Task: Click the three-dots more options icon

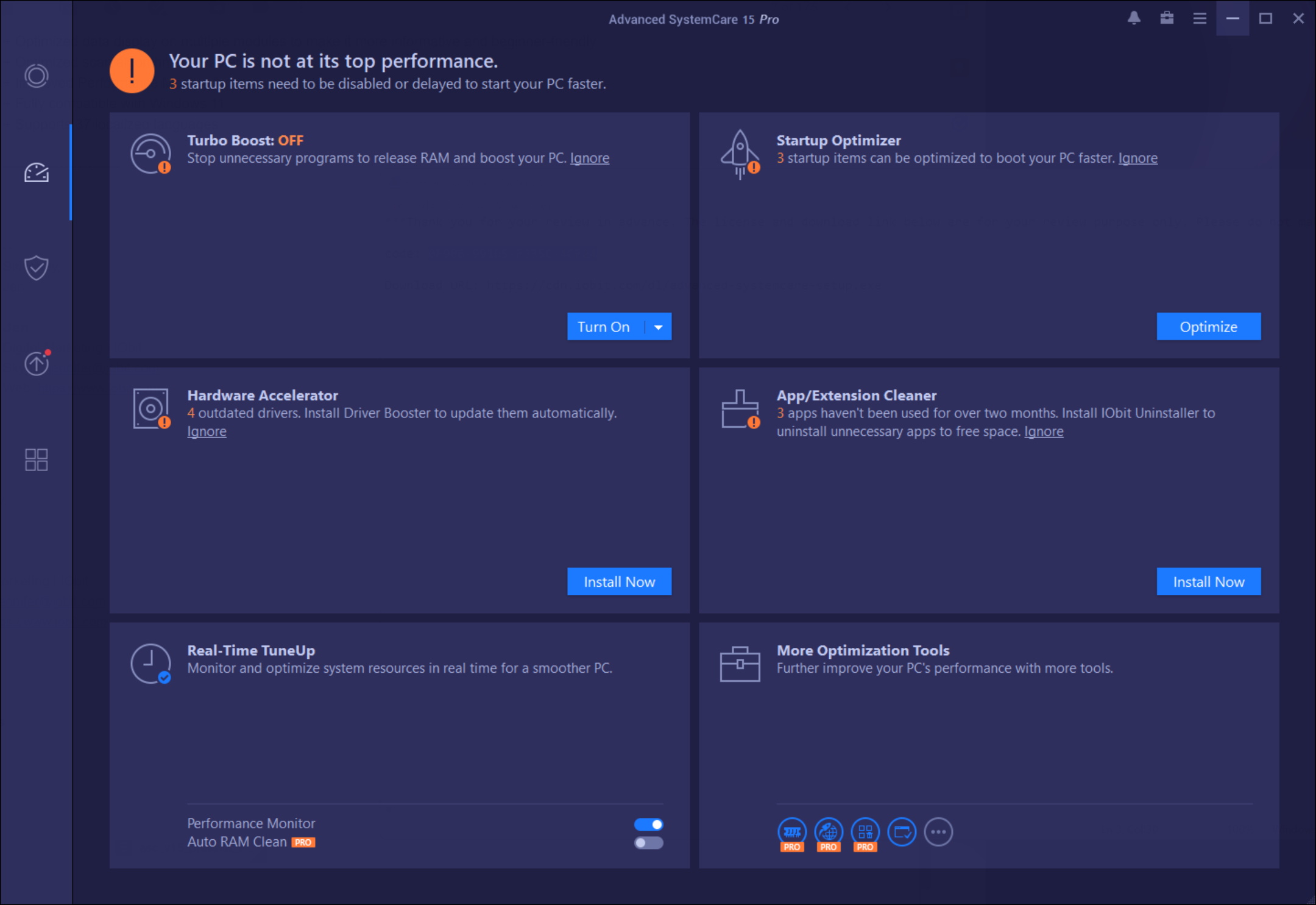Action: pyautogui.click(x=938, y=832)
